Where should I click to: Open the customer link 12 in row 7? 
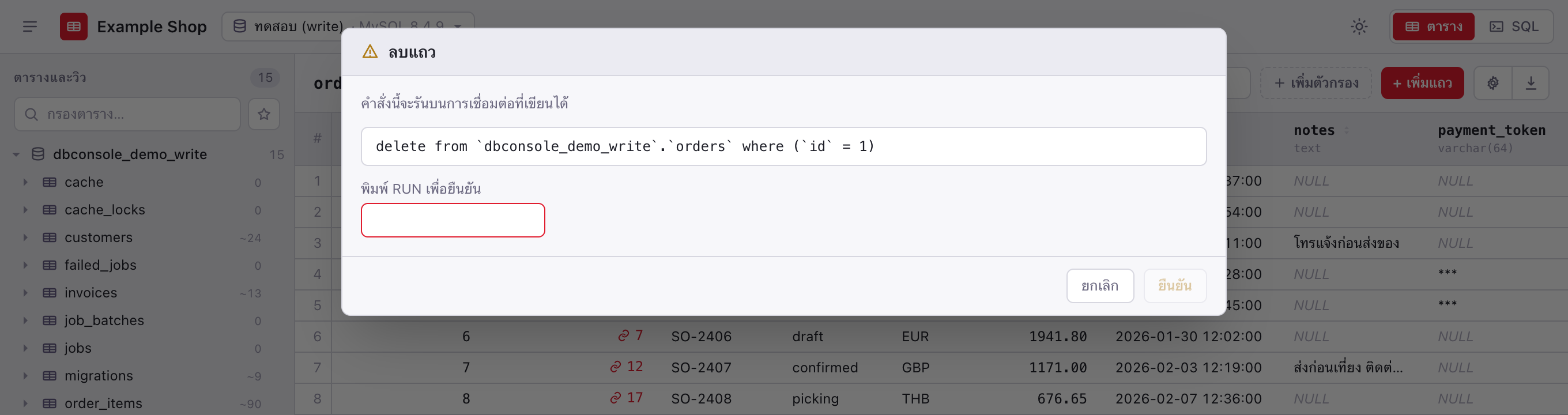click(x=627, y=367)
